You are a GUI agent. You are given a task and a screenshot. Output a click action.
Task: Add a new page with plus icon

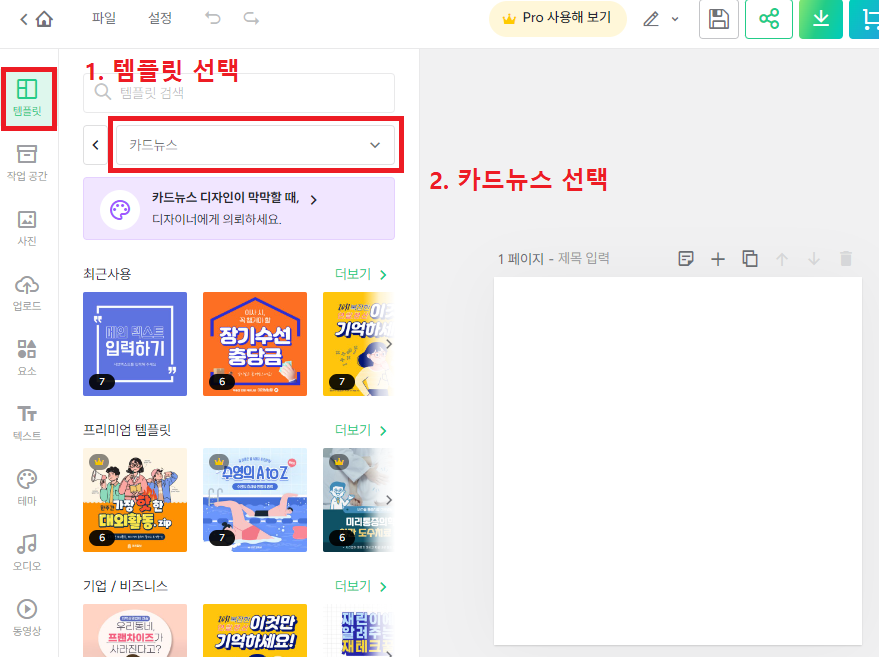[x=718, y=258]
